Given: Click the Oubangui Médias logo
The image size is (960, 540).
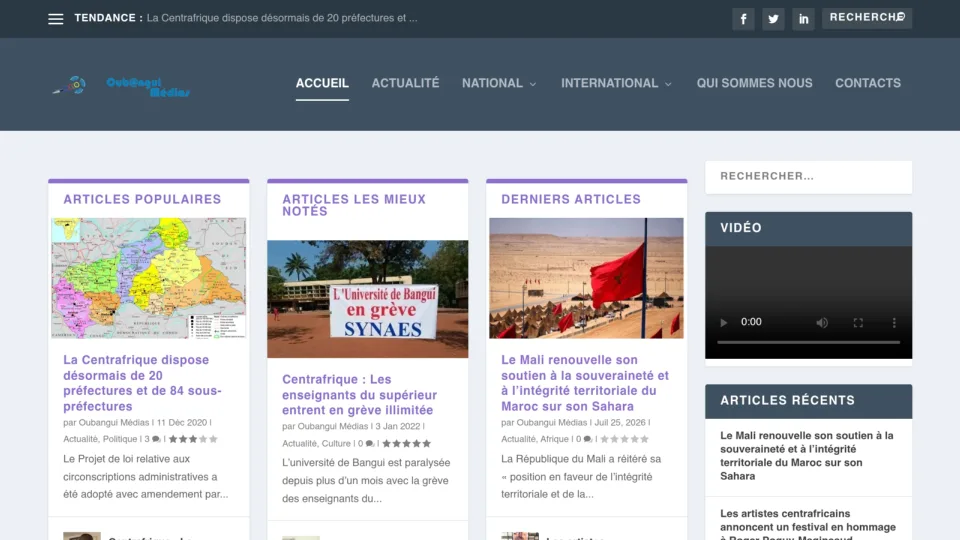Looking at the screenshot, I should coord(121,86).
